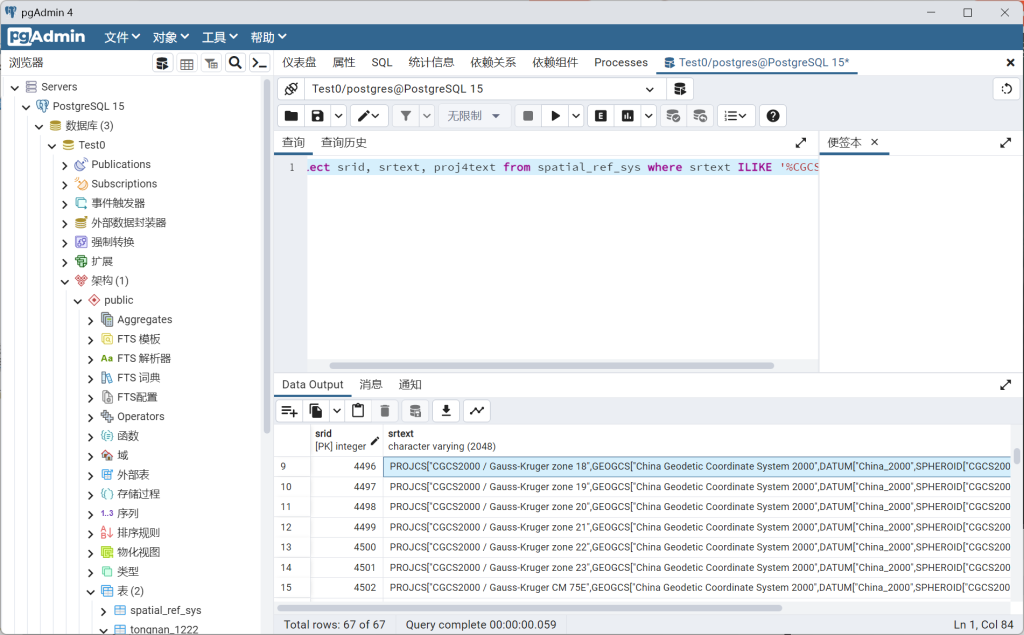Click the browser panel database object icon

click(162, 63)
